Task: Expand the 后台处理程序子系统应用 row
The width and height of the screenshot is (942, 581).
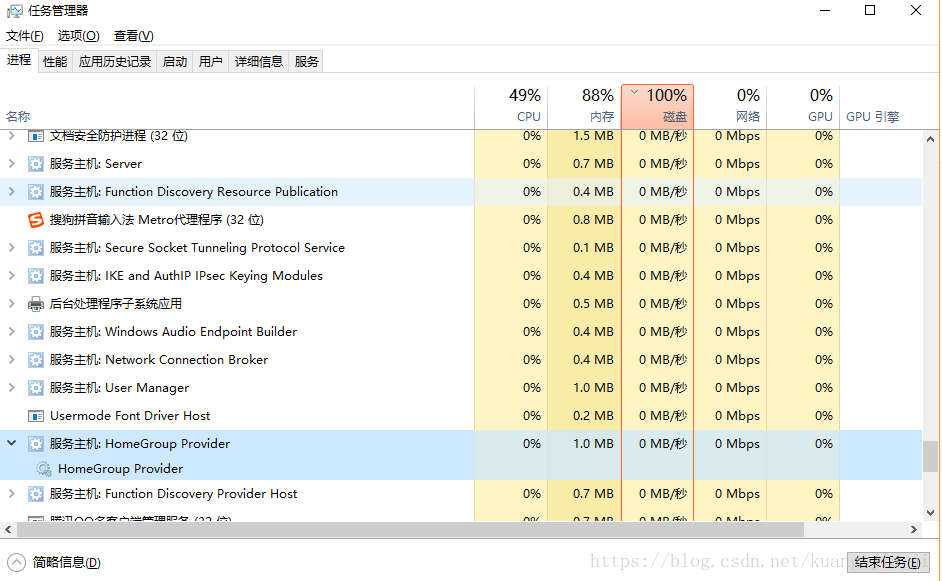Action: 11,303
